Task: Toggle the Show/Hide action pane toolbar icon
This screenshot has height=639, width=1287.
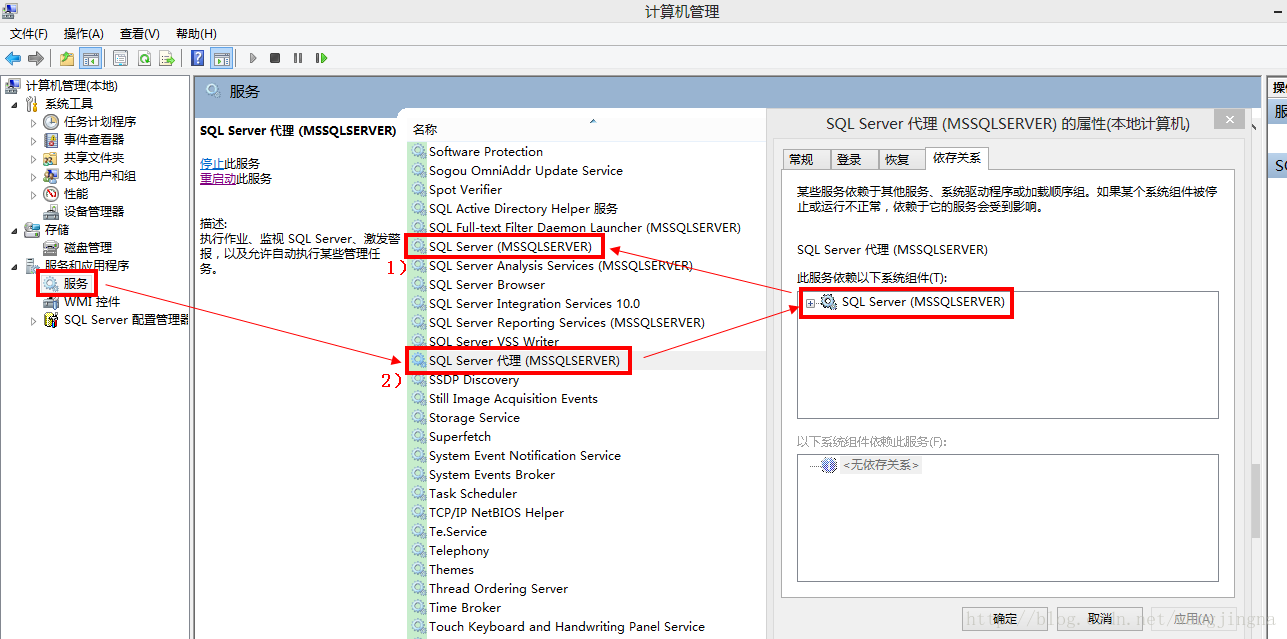Action: point(221,58)
